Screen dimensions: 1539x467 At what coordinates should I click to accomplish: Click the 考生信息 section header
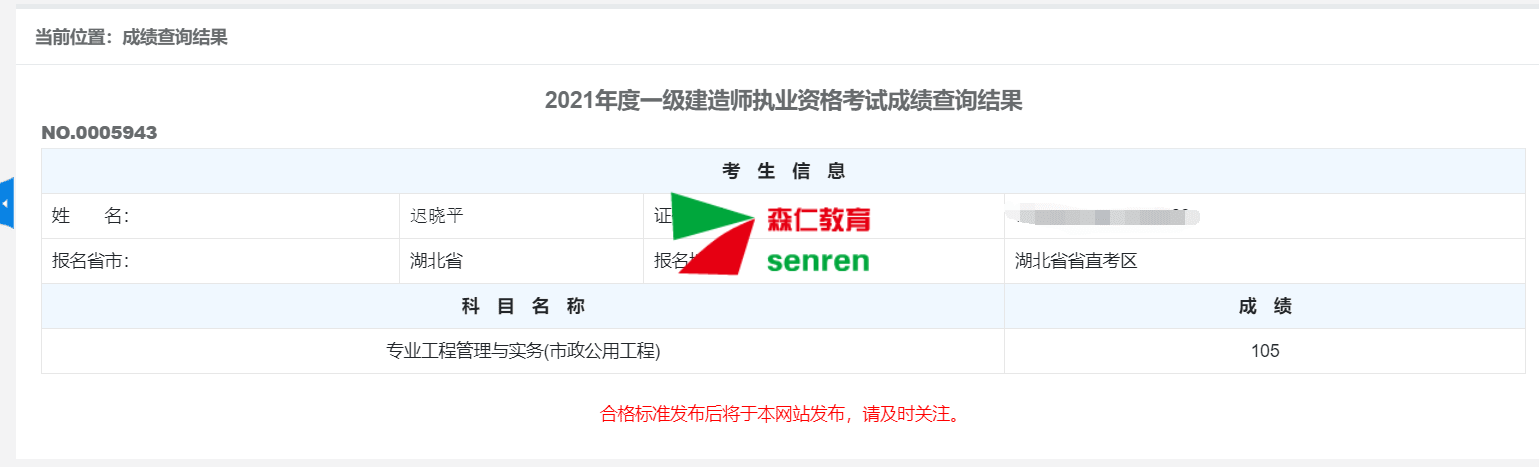click(784, 171)
